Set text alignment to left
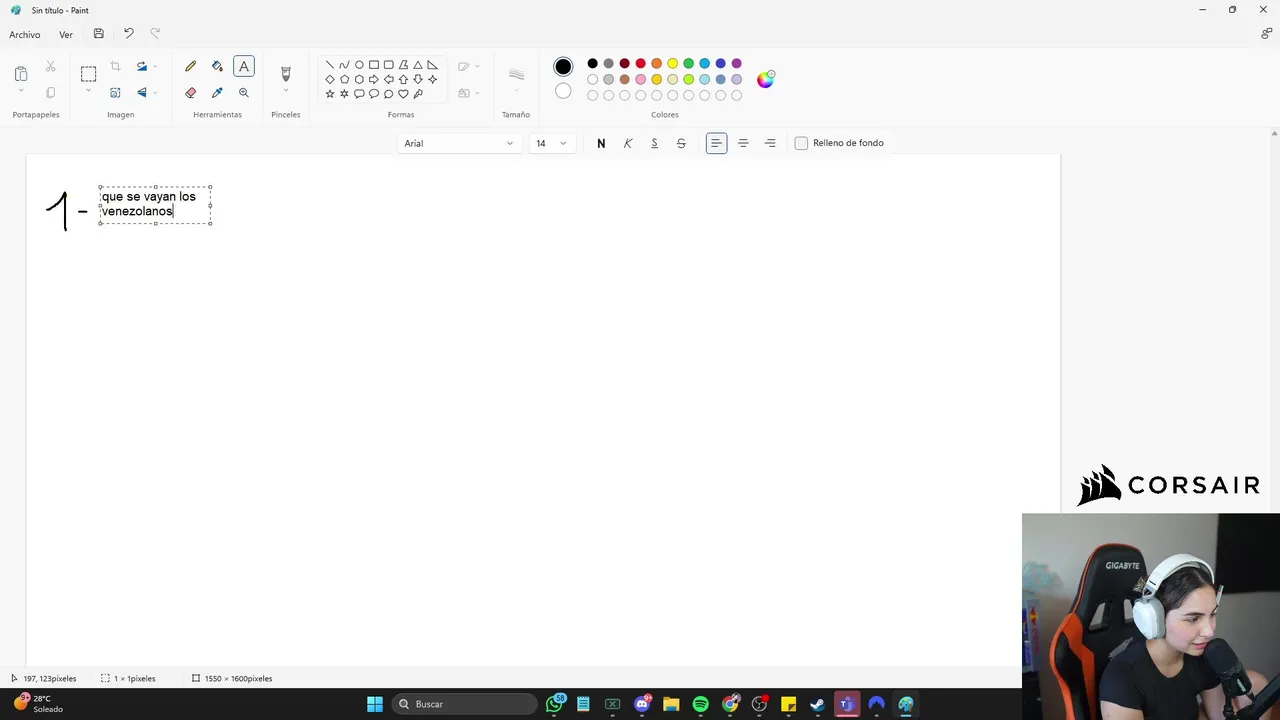This screenshot has width=1280, height=720. coord(716,143)
